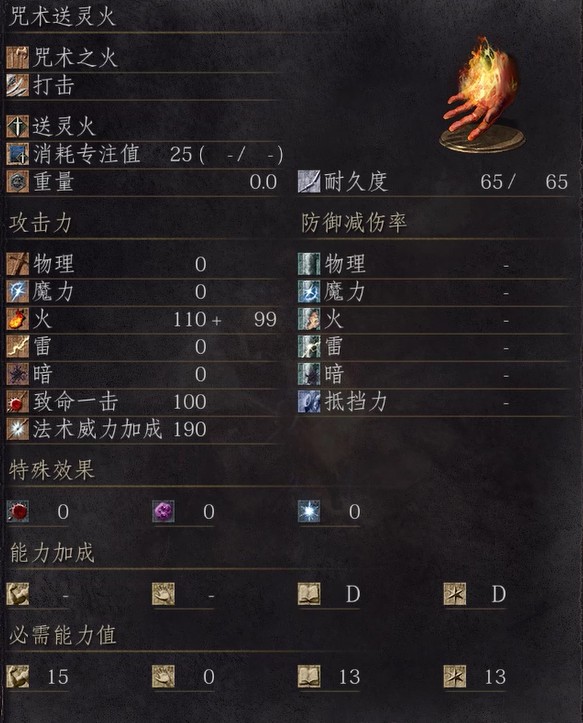Click the 重量 weight icon
This screenshot has width=583, height=723.
pyautogui.click(x=18, y=182)
